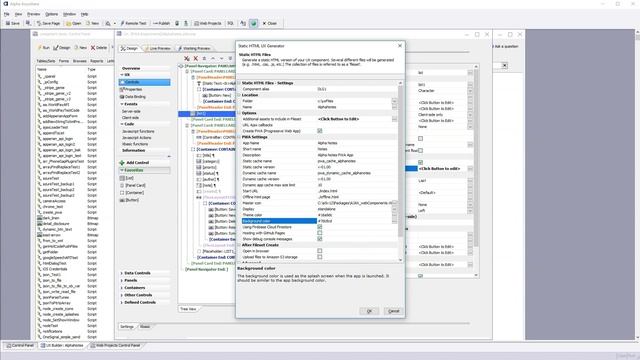This screenshot has height=360, width=640.
Task: Click the SQL toolbar button
Action: [x=231, y=23]
